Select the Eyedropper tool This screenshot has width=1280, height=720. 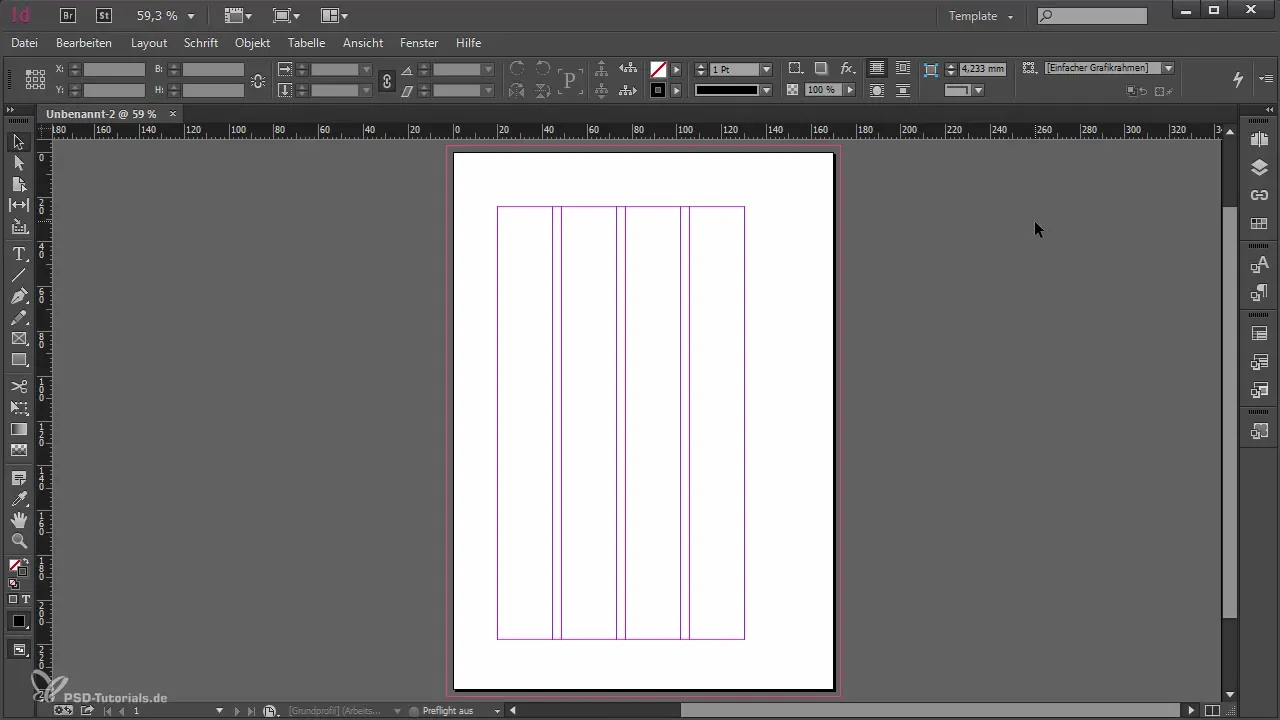[19, 499]
